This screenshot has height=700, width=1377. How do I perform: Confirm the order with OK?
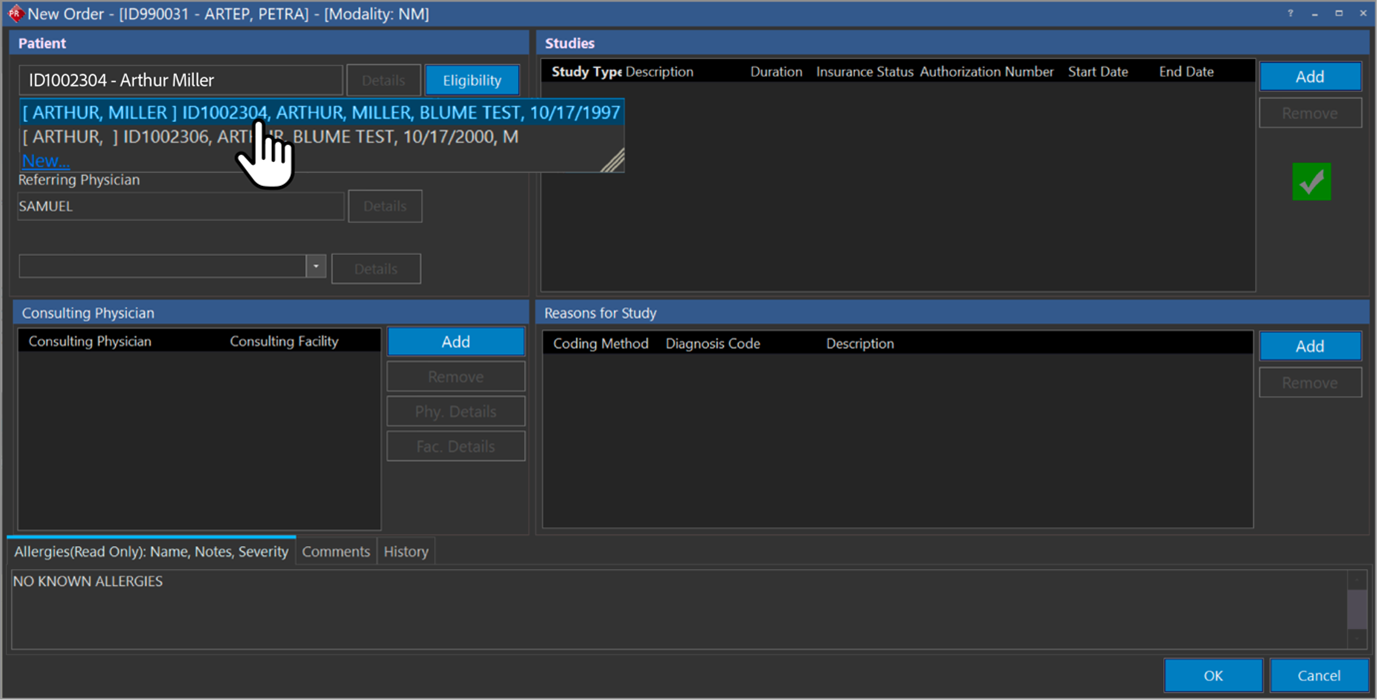point(1213,675)
